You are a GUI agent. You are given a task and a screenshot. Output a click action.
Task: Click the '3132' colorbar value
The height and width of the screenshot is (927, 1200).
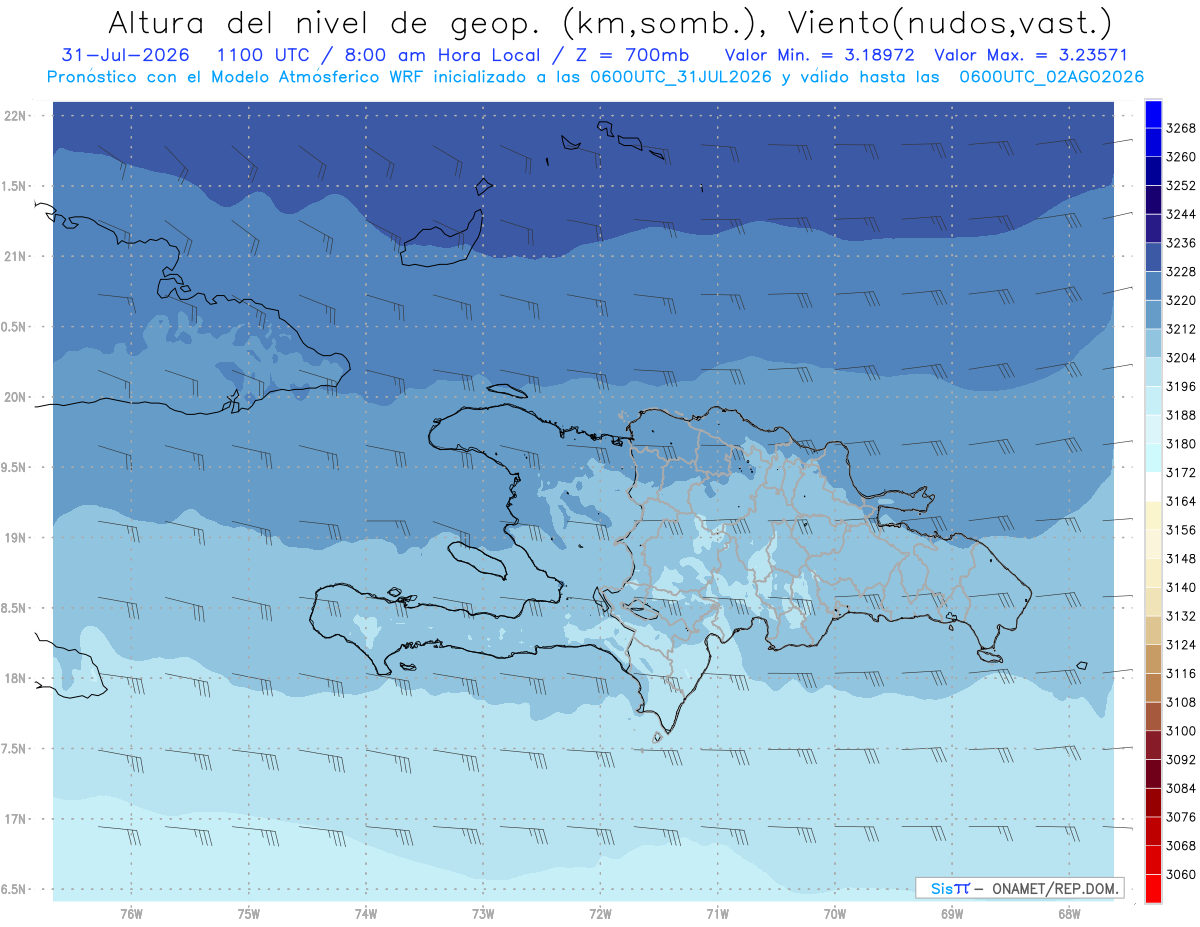tap(1181, 615)
